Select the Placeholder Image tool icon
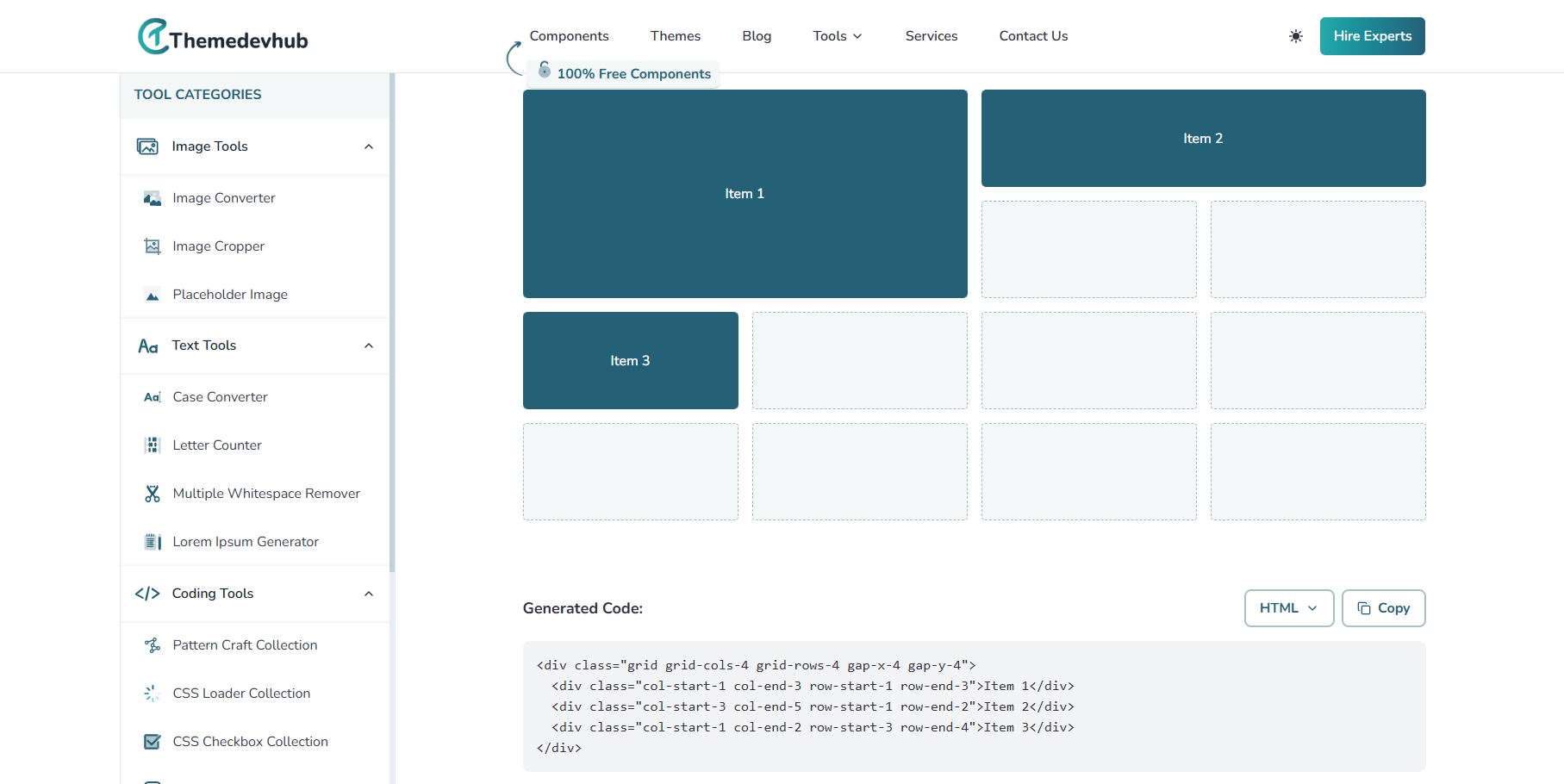Viewport: 1564px width, 784px height. [153, 295]
